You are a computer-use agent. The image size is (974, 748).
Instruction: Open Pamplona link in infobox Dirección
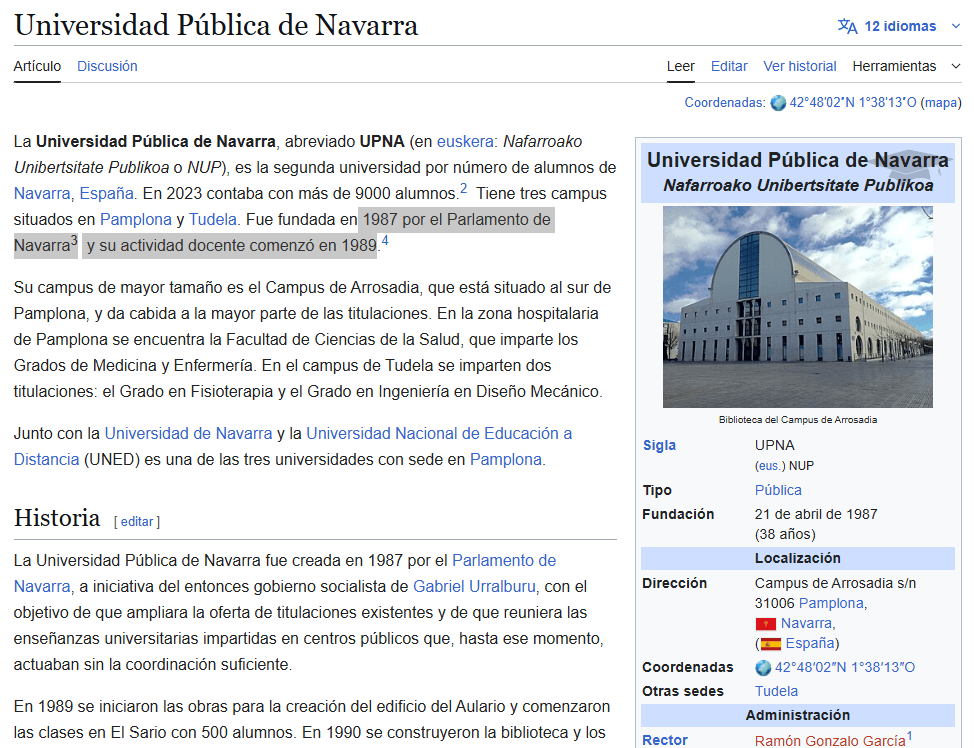click(831, 603)
